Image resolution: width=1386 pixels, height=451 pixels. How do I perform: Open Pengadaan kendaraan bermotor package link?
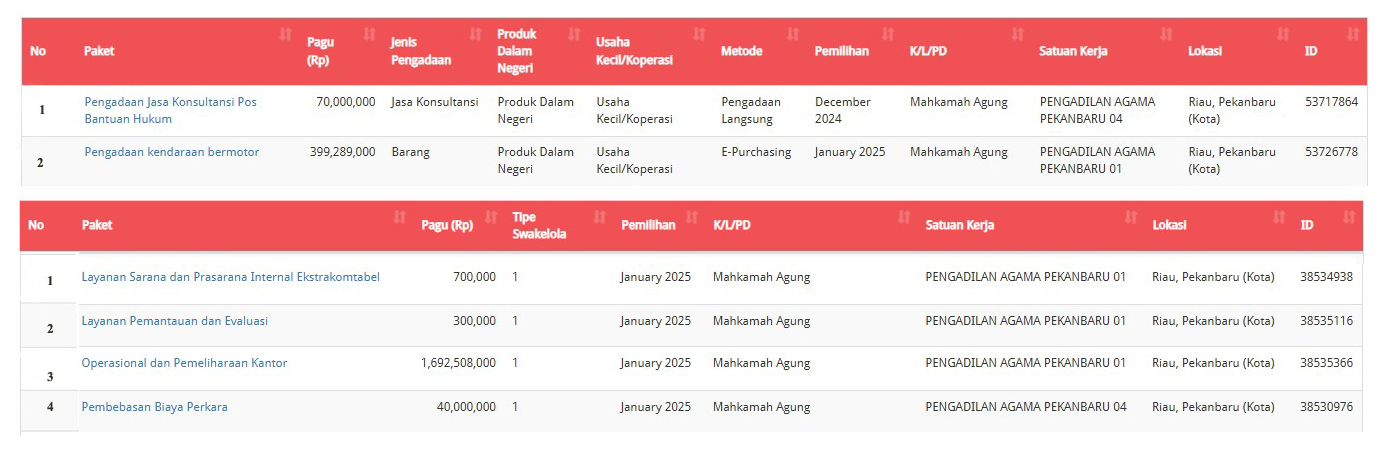pos(171,152)
